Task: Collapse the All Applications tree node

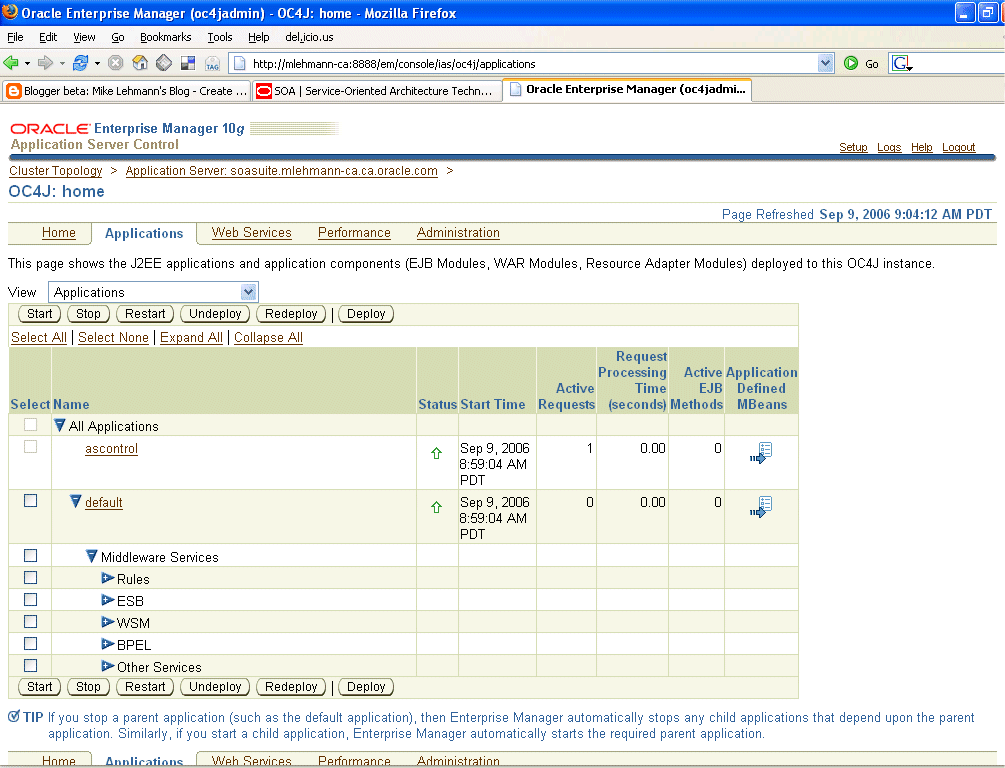Action: [x=60, y=425]
